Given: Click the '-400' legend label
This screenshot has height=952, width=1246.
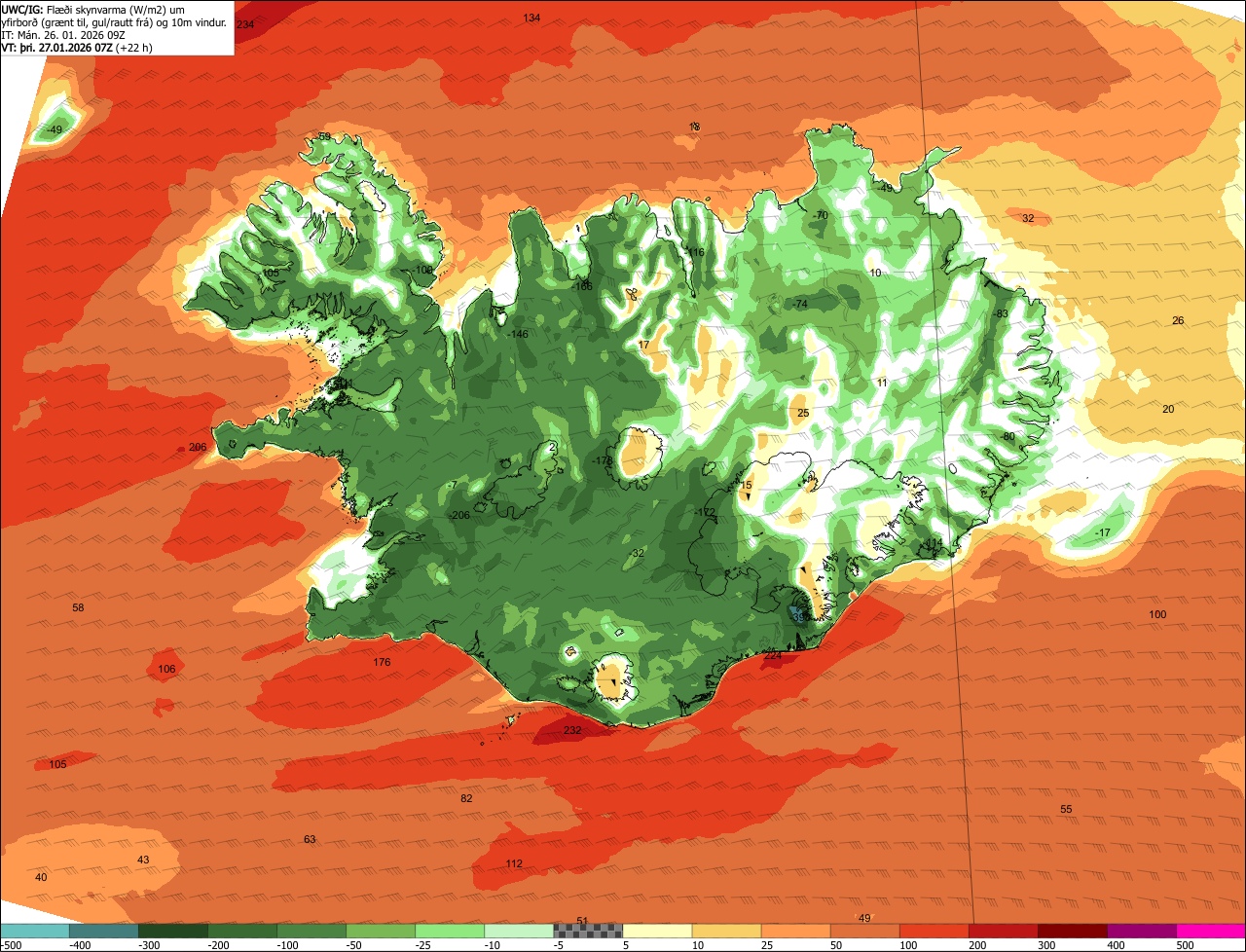Looking at the screenshot, I should click(x=80, y=945).
